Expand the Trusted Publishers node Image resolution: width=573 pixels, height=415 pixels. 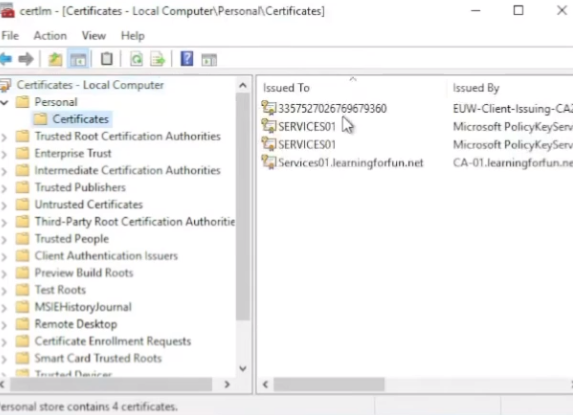[4, 188]
